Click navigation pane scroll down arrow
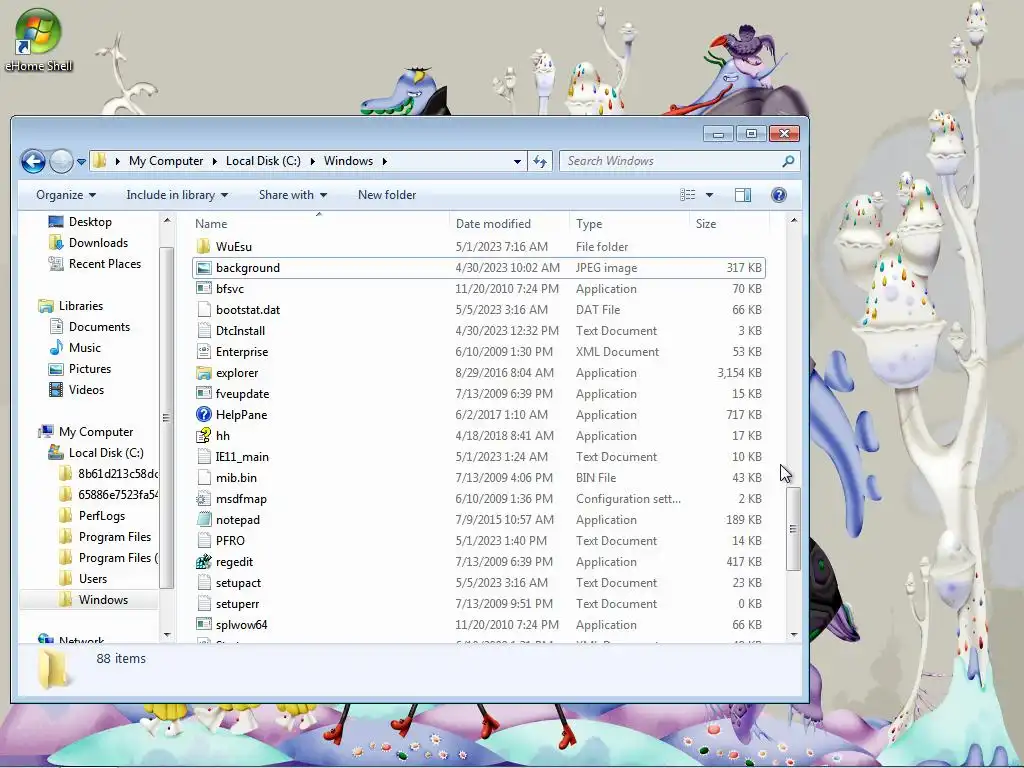The image size is (1024, 768). tap(167, 634)
